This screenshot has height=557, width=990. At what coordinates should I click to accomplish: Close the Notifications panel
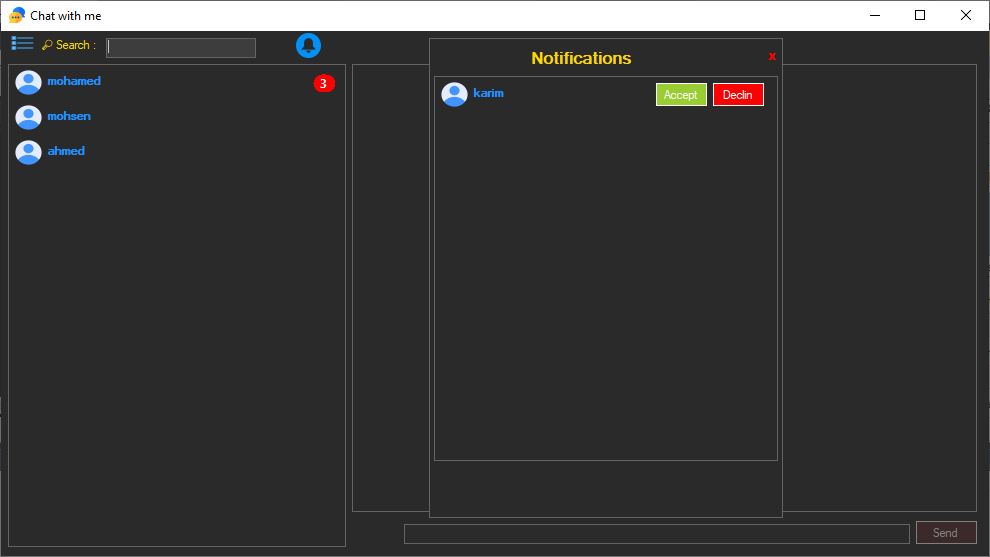coord(772,57)
